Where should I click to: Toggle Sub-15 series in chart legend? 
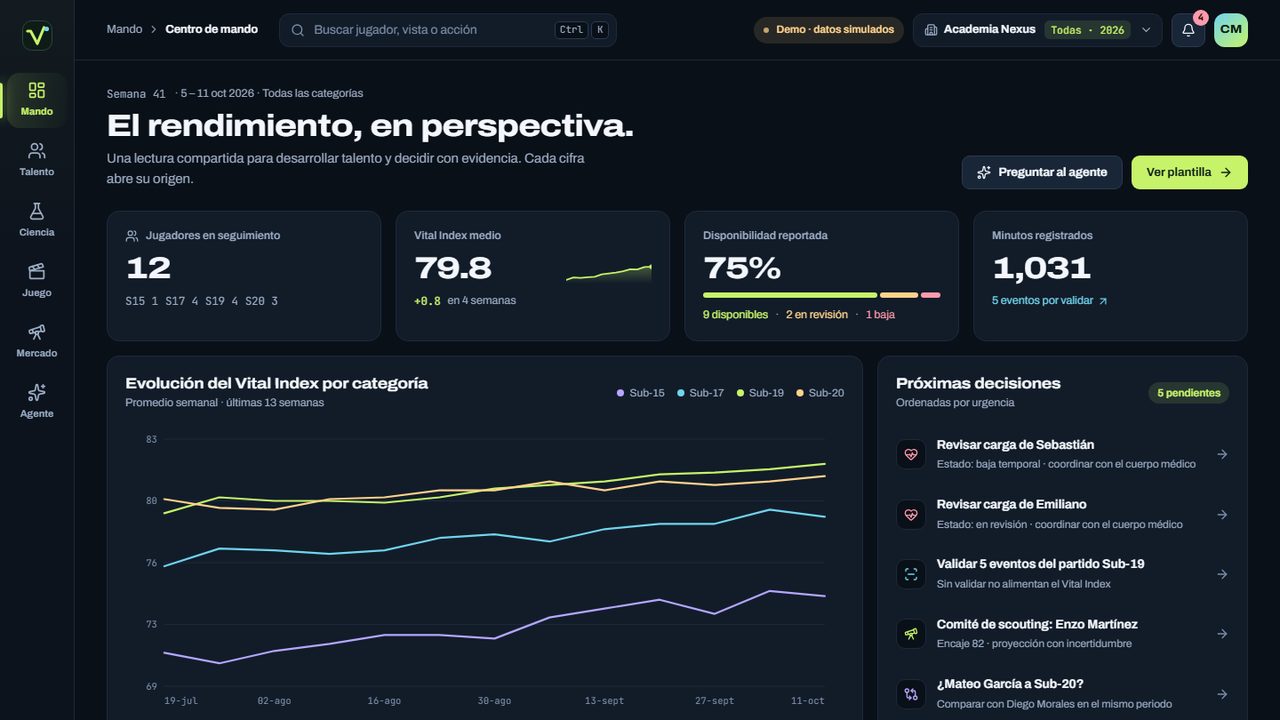(x=641, y=393)
